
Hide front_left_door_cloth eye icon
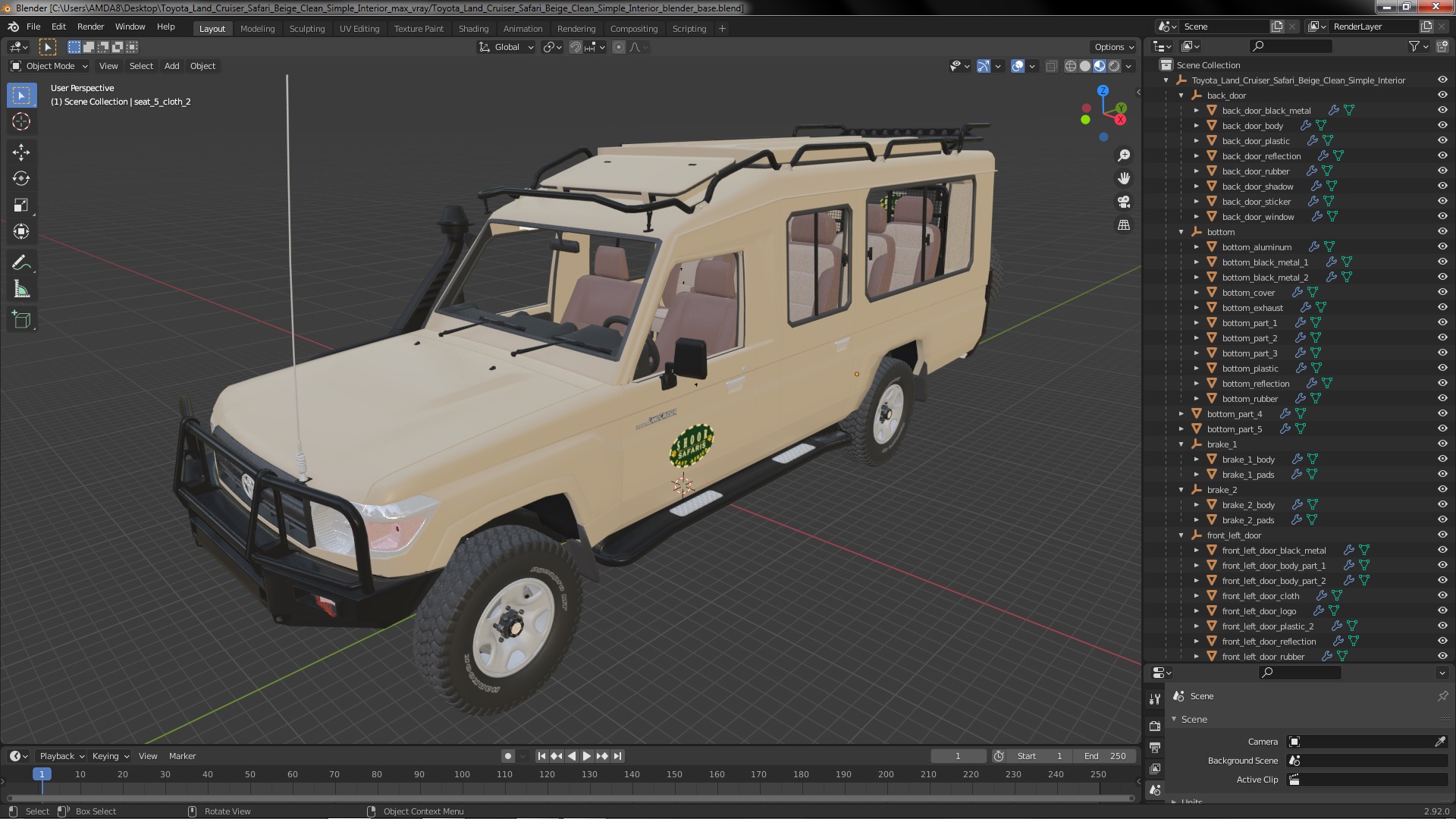tap(1442, 595)
